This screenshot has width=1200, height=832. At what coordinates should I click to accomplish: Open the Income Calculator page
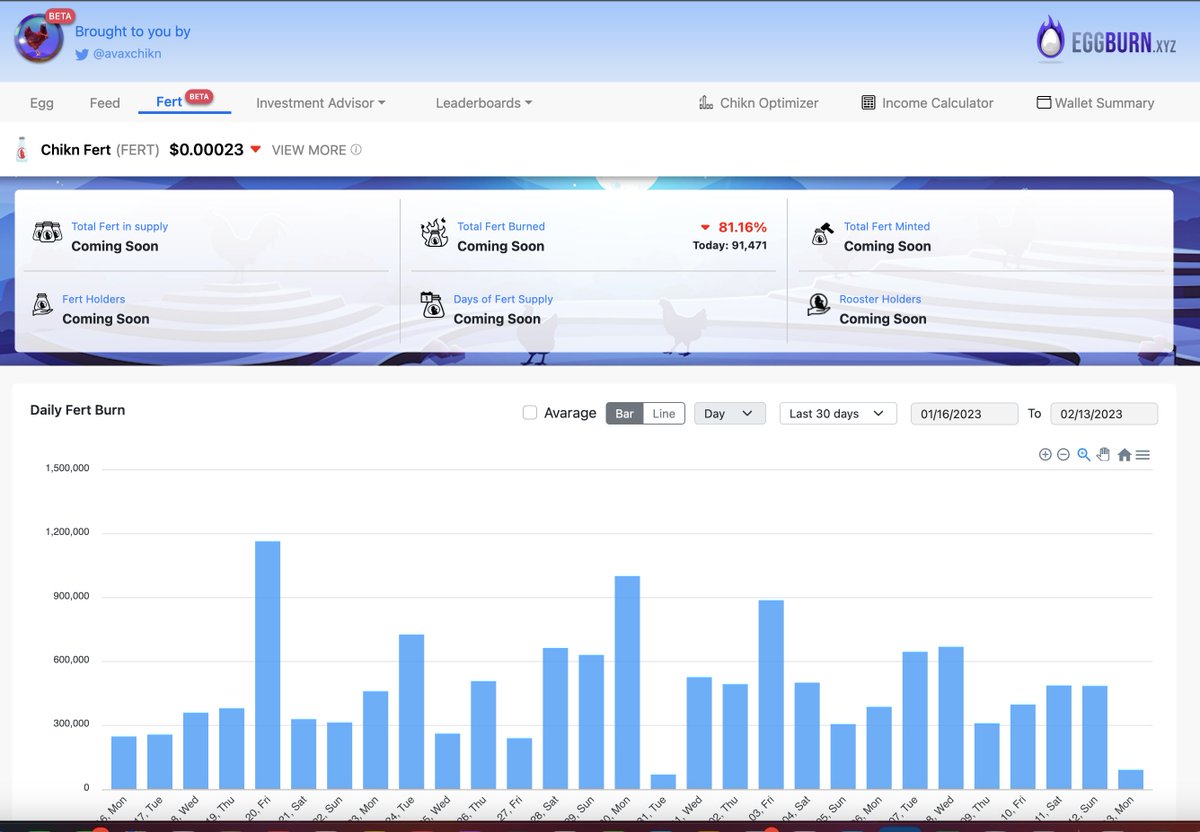pyautogui.click(x=927, y=103)
